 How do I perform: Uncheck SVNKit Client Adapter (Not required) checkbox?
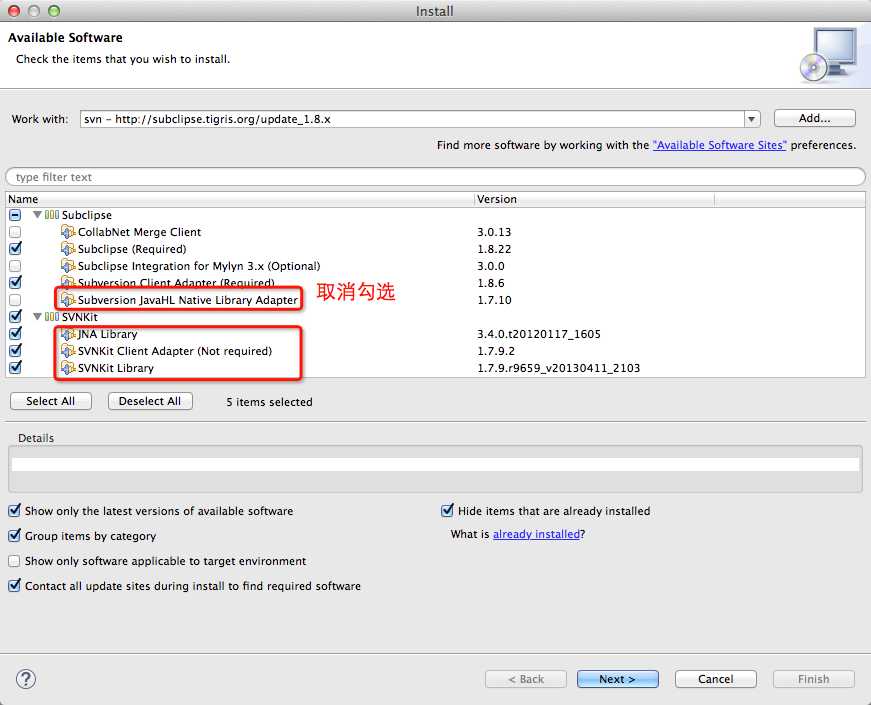click(15, 351)
